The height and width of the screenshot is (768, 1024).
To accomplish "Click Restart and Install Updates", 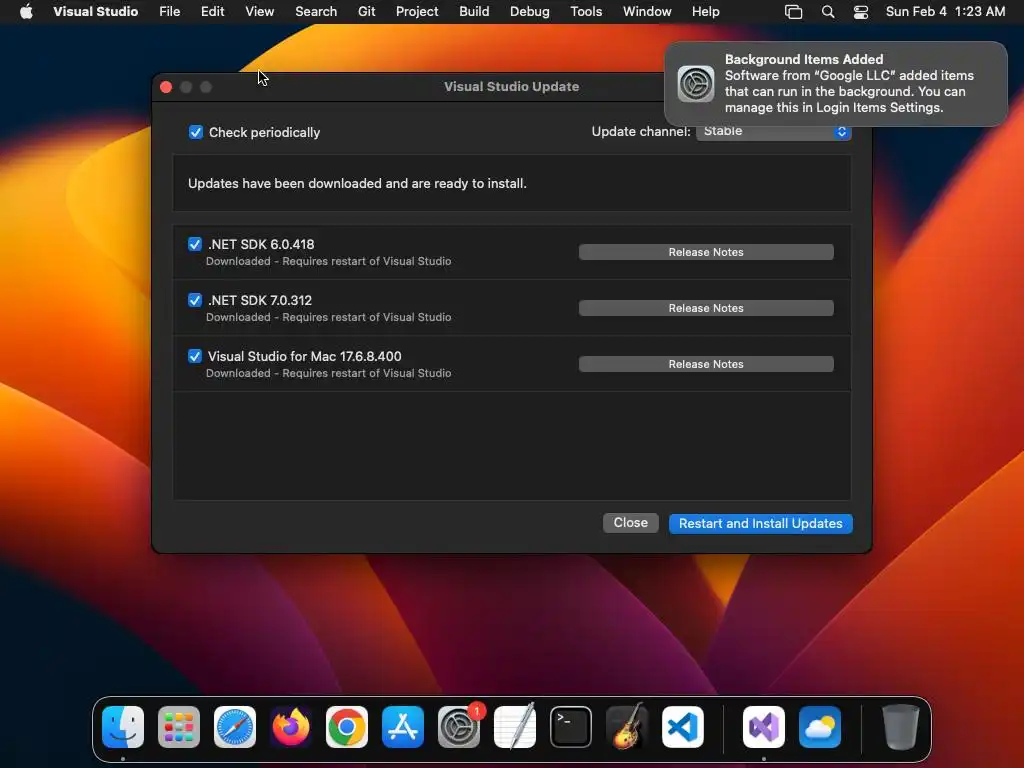I will [x=761, y=524].
